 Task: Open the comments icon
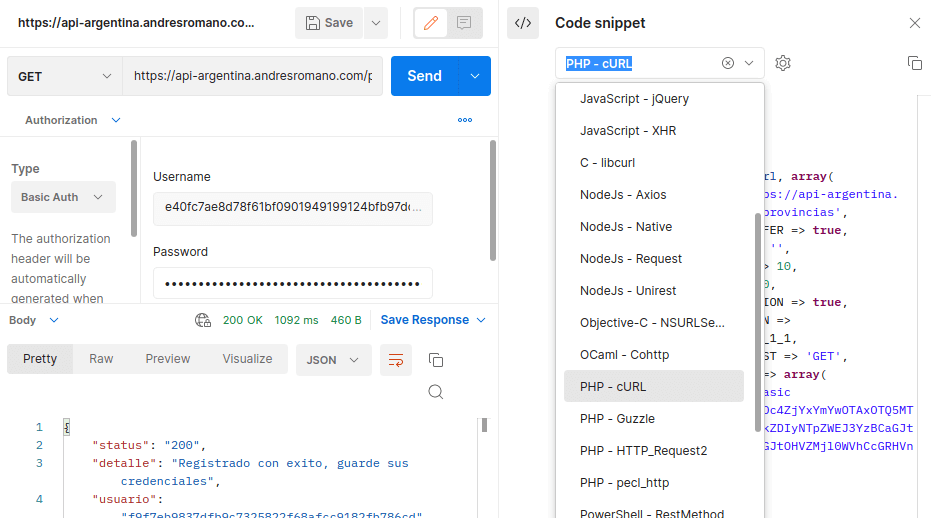[464, 23]
